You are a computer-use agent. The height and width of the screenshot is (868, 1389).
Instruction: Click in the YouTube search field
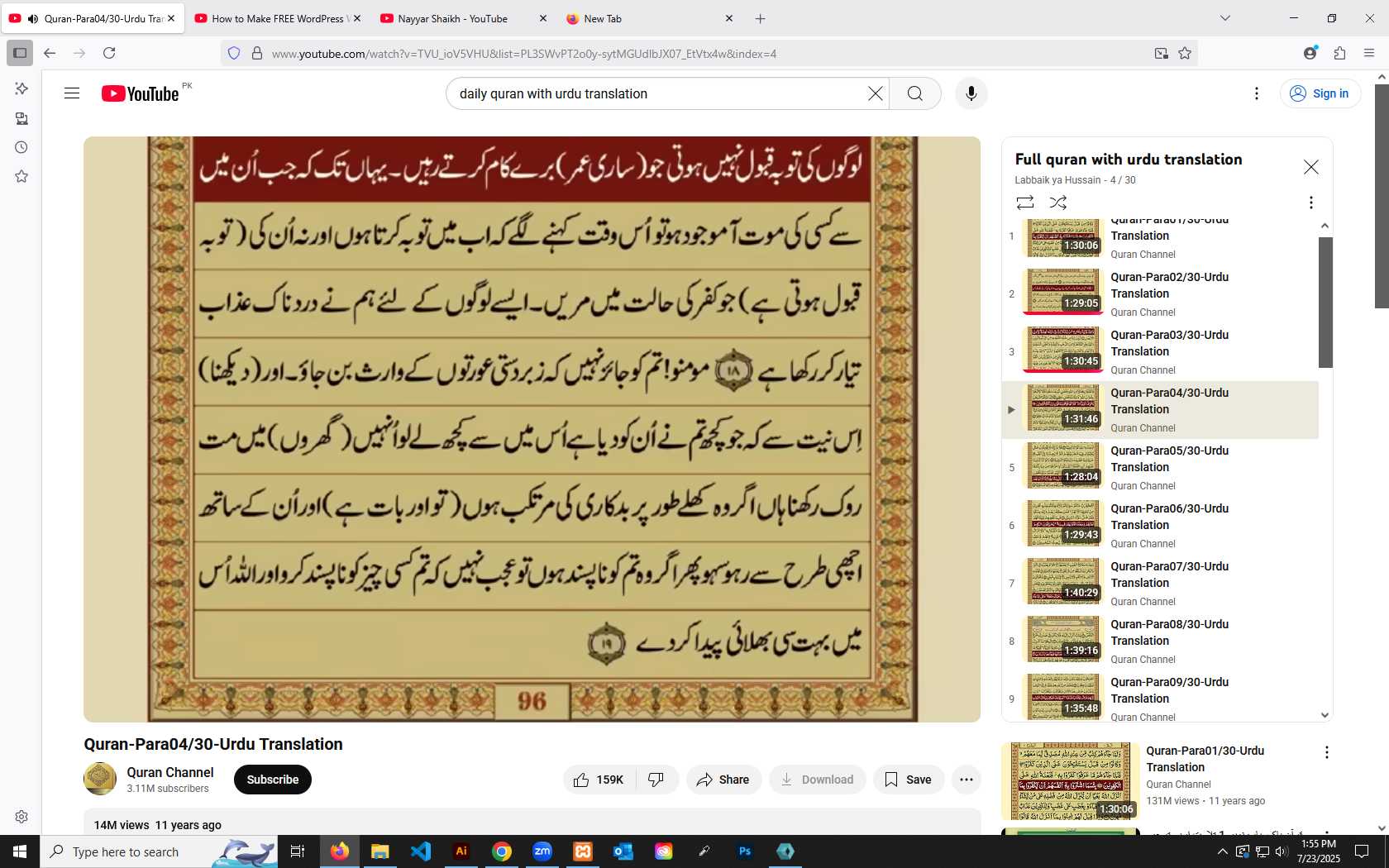point(661,93)
